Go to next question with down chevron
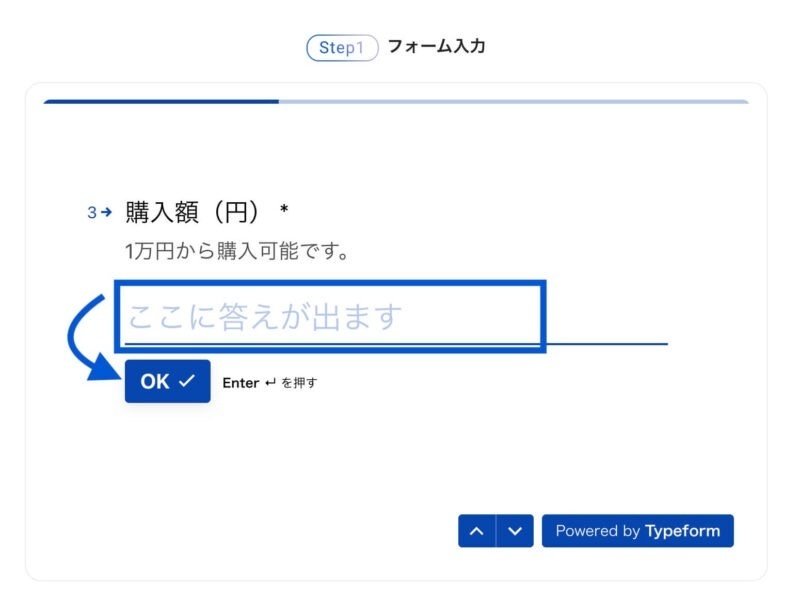 pyautogui.click(x=515, y=531)
